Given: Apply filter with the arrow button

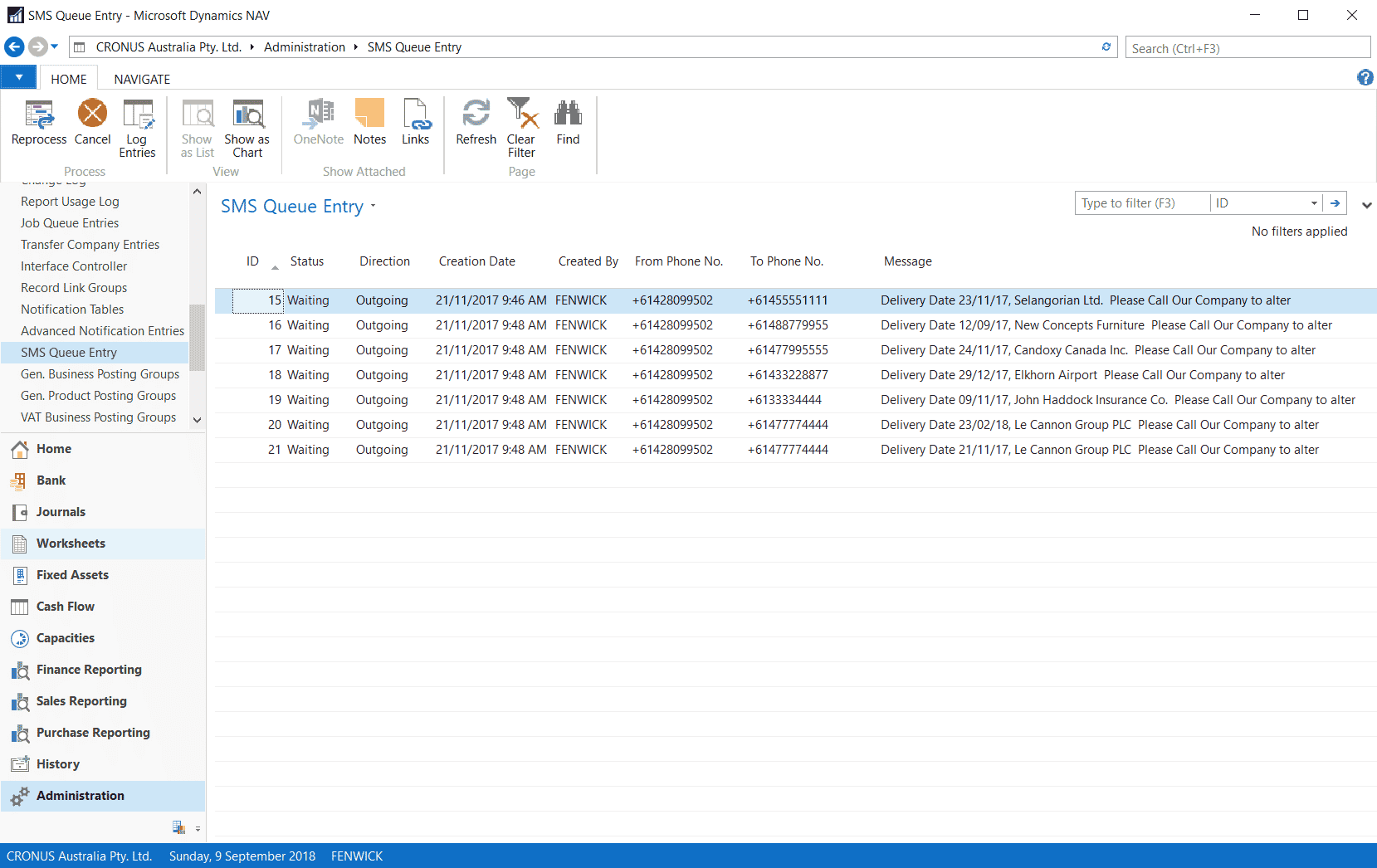Looking at the screenshot, I should 1335,203.
